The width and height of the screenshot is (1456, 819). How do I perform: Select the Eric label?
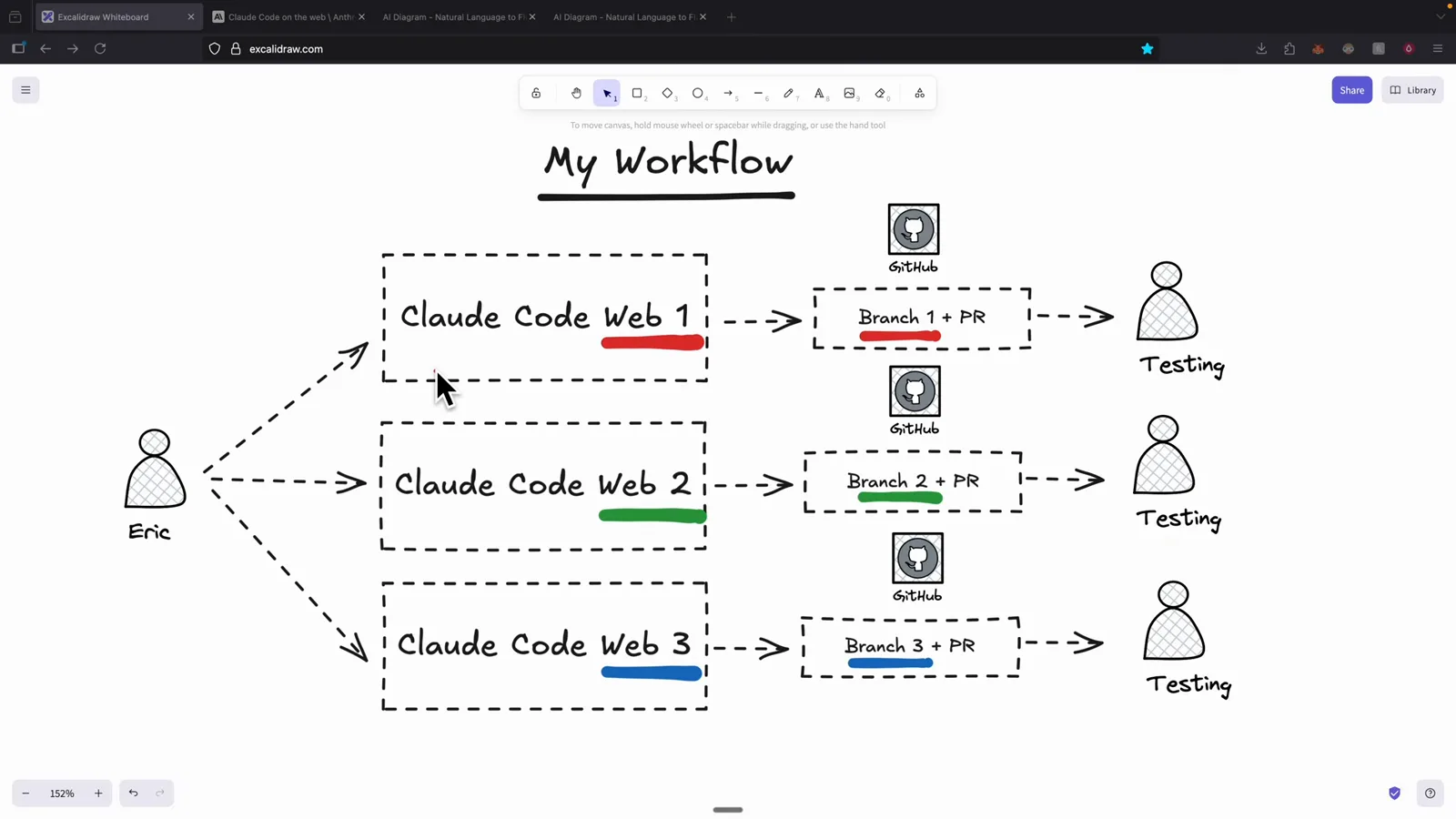click(149, 531)
